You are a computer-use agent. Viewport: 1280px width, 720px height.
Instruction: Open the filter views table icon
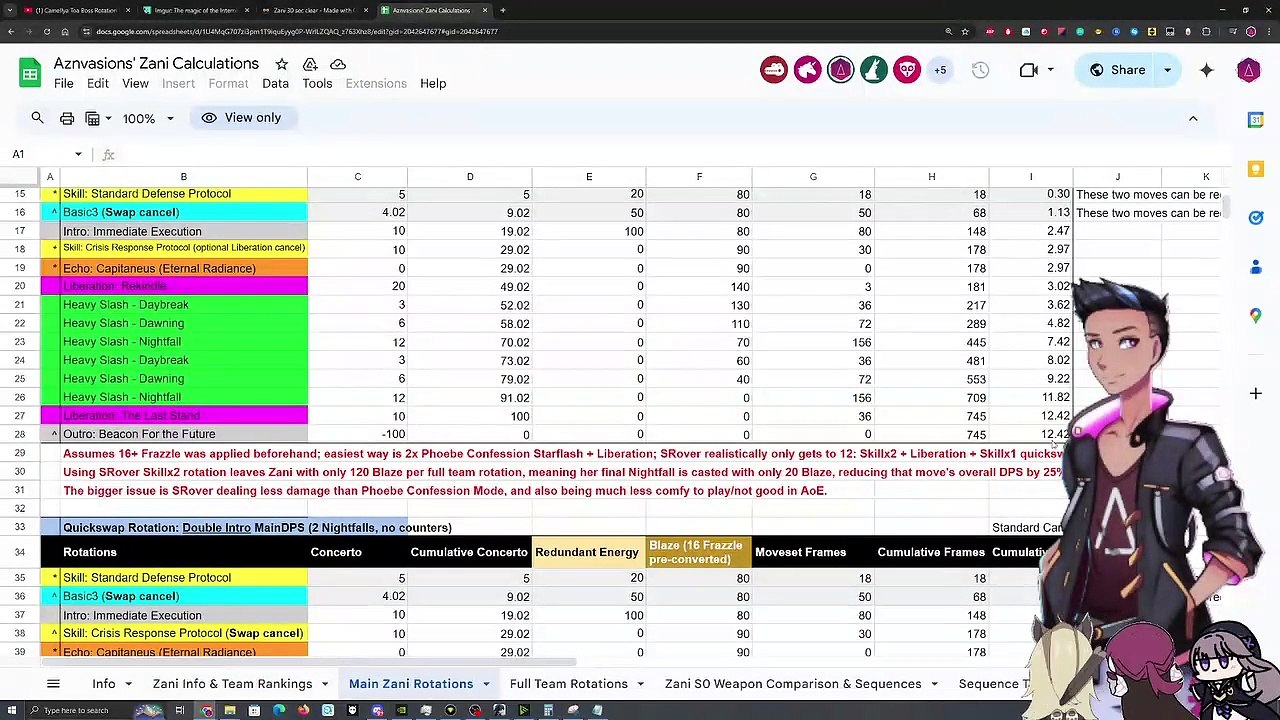pos(92,118)
